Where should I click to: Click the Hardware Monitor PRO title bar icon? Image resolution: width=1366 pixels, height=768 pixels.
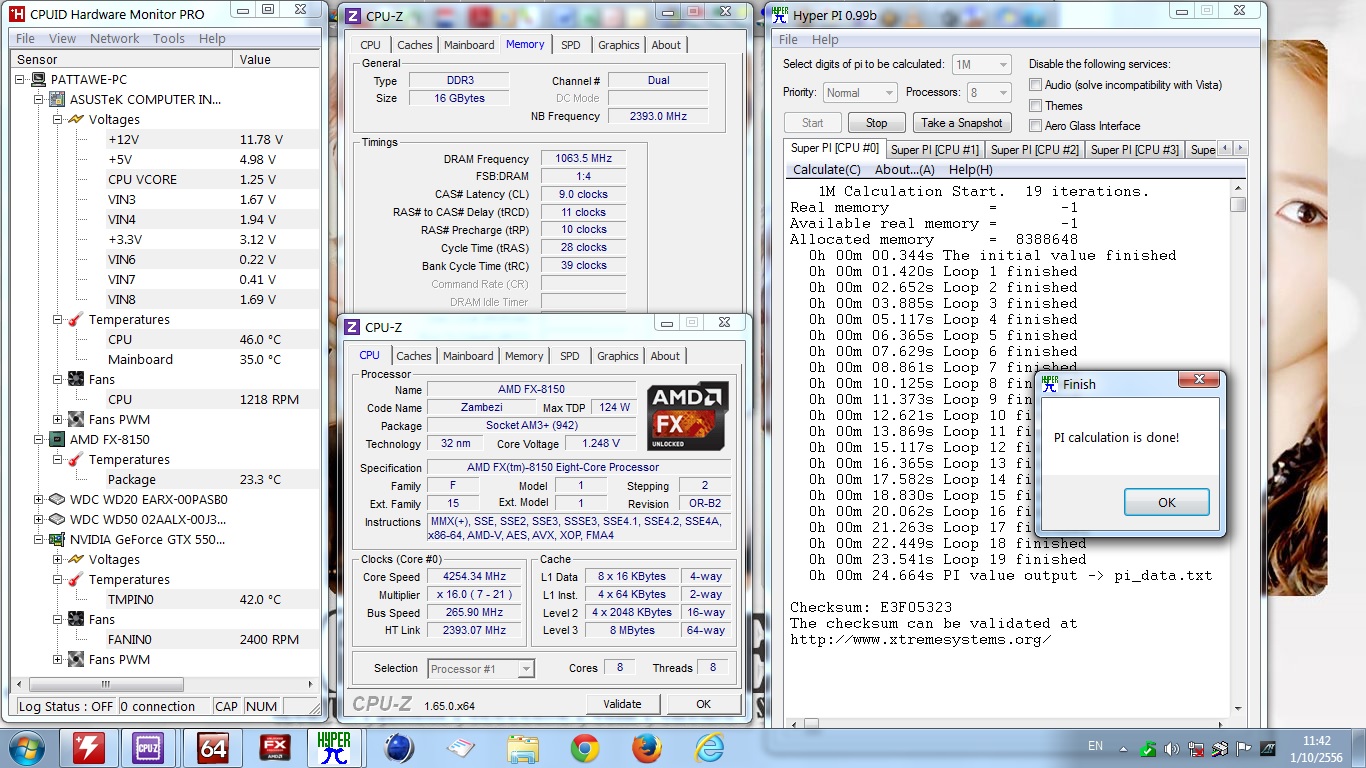pos(16,14)
